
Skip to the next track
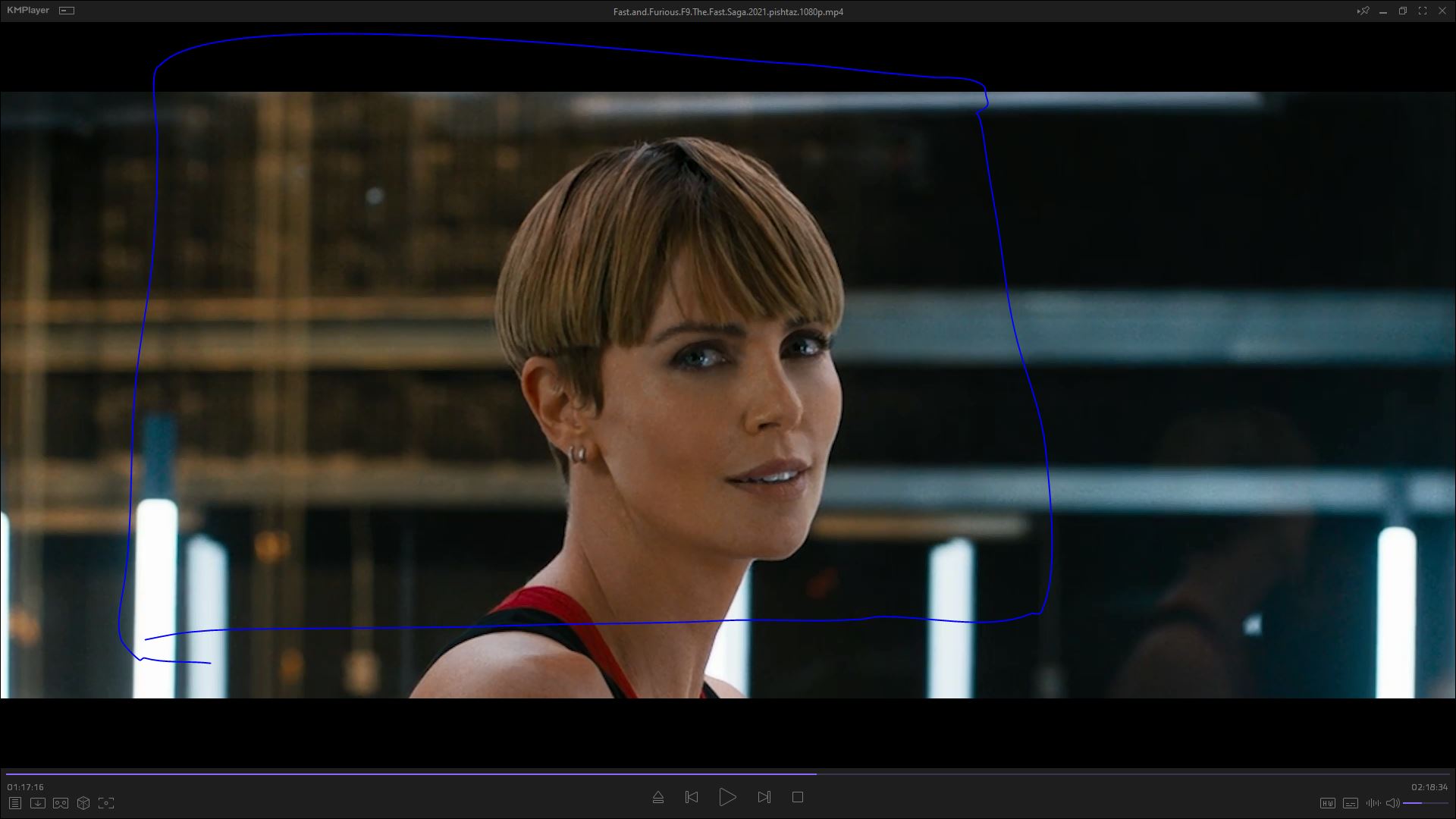(x=764, y=798)
